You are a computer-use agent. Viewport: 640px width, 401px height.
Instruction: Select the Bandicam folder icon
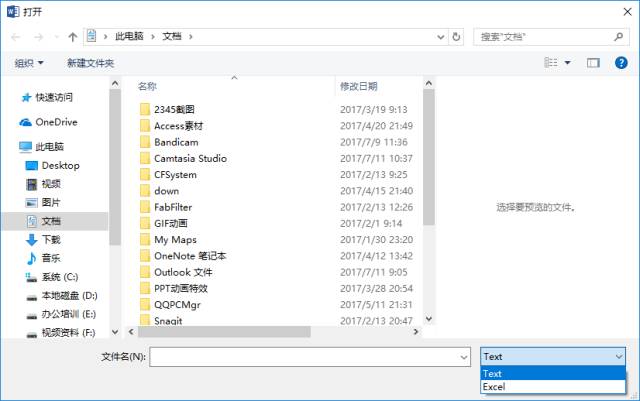pyautogui.click(x=145, y=142)
